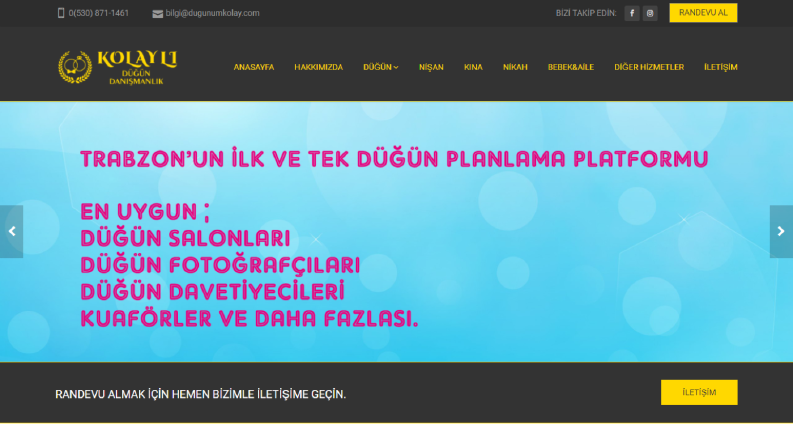793x446 pixels.
Task: Open BEBEK&AİLE menu item
Action: tap(571, 67)
